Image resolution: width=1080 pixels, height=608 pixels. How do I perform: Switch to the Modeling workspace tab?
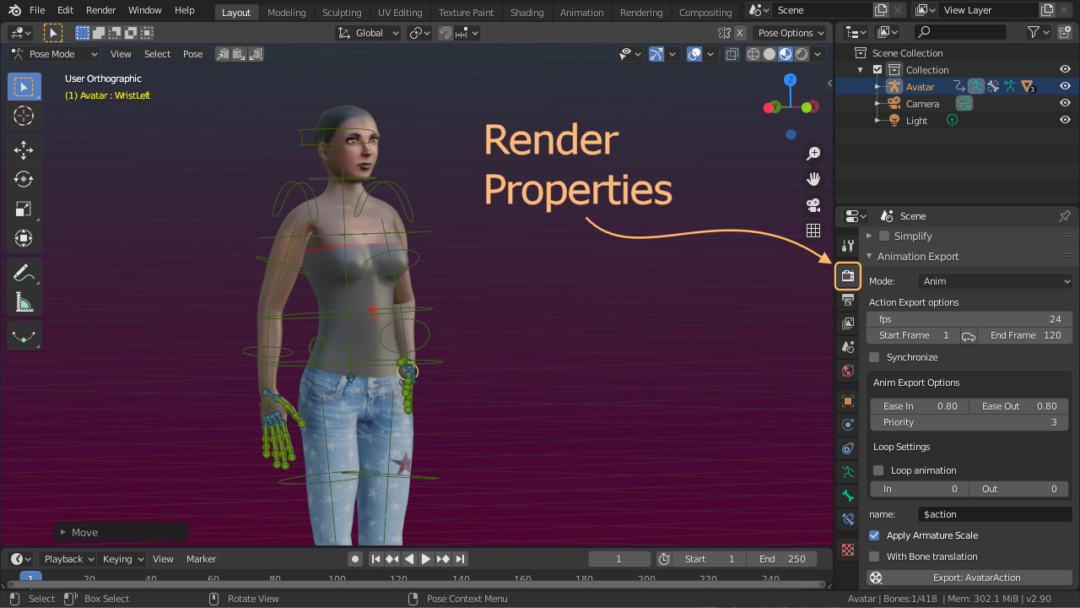tap(286, 13)
